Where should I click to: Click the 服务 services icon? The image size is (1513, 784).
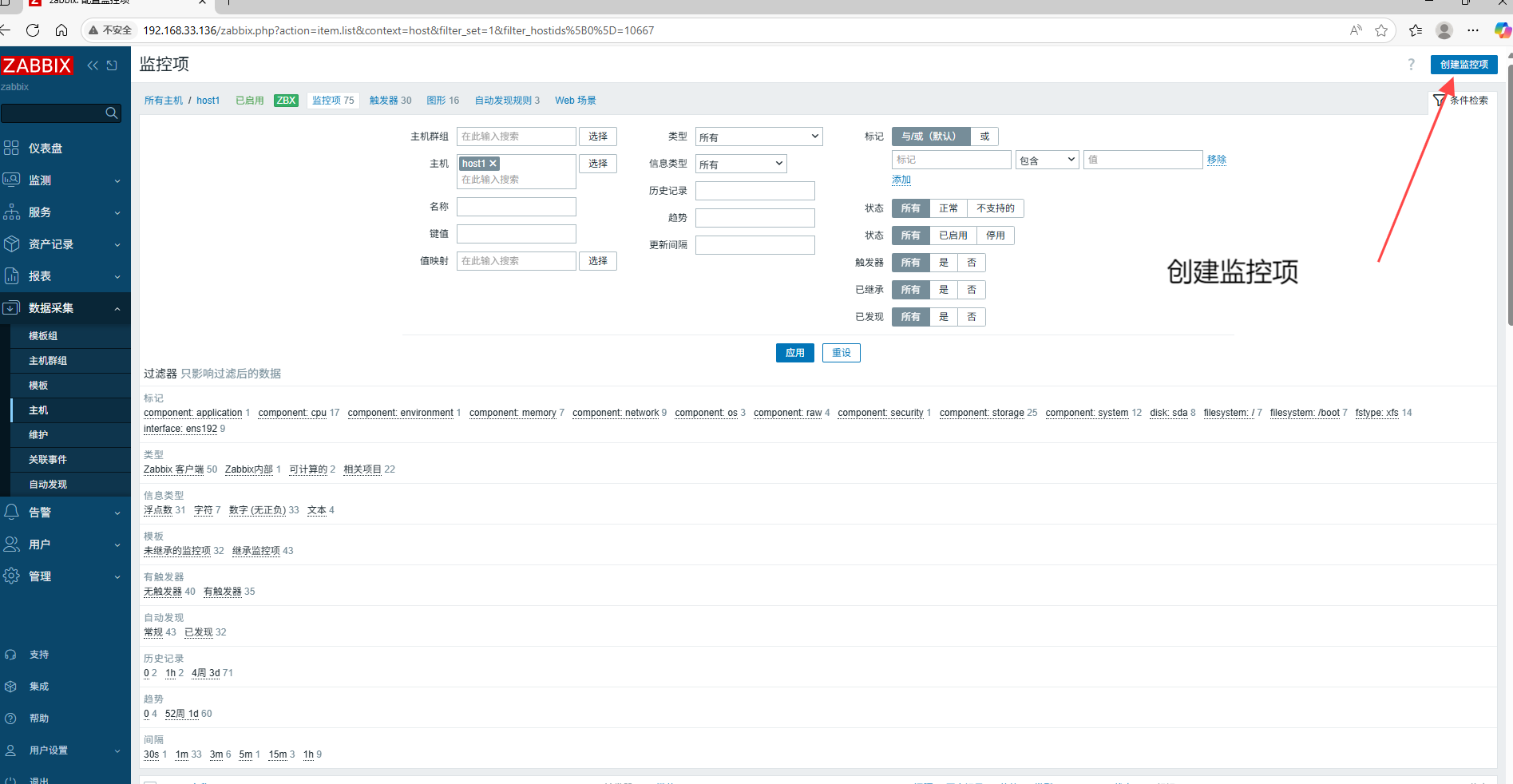(11, 212)
